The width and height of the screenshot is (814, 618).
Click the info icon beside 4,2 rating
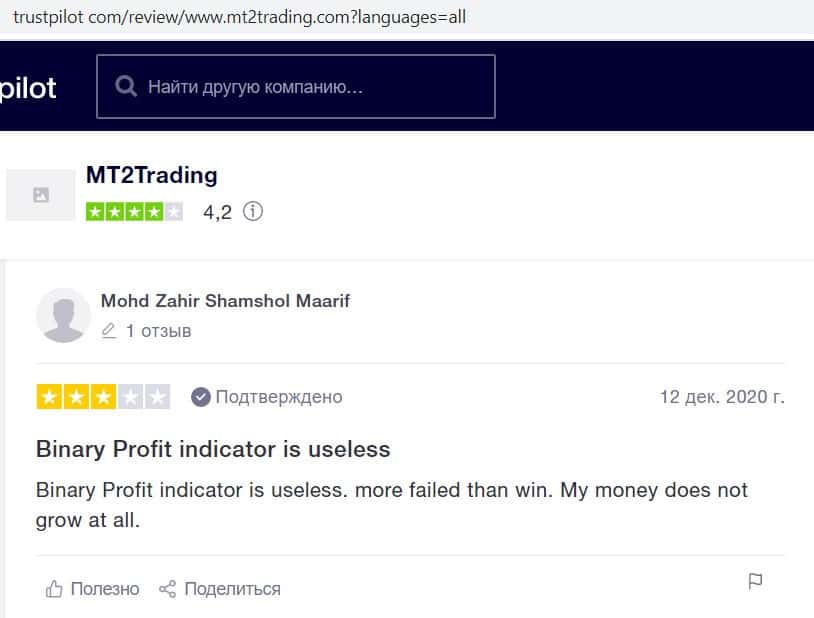[254, 212]
